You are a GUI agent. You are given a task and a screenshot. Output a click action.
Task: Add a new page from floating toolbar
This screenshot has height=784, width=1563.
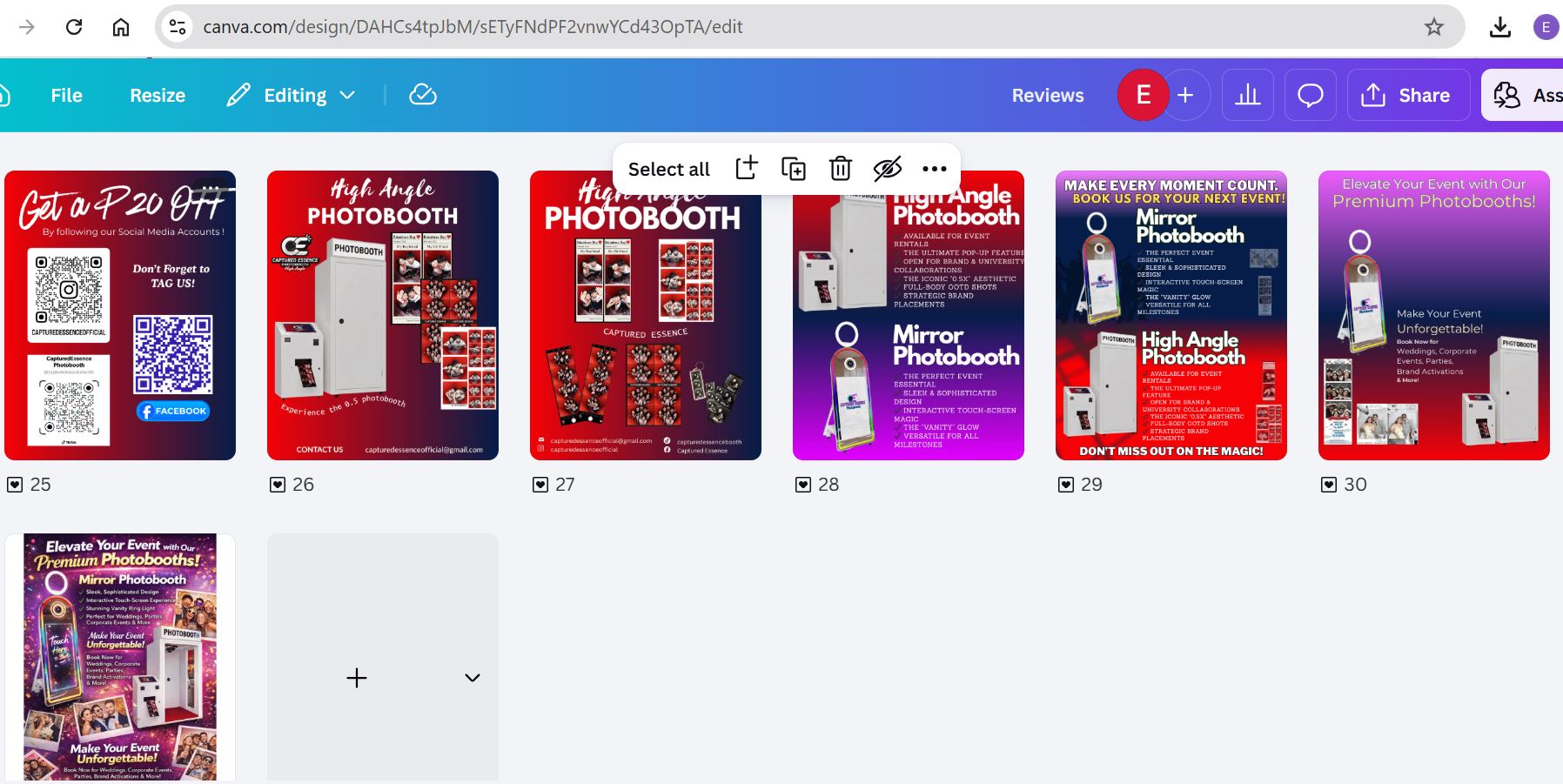[747, 168]
